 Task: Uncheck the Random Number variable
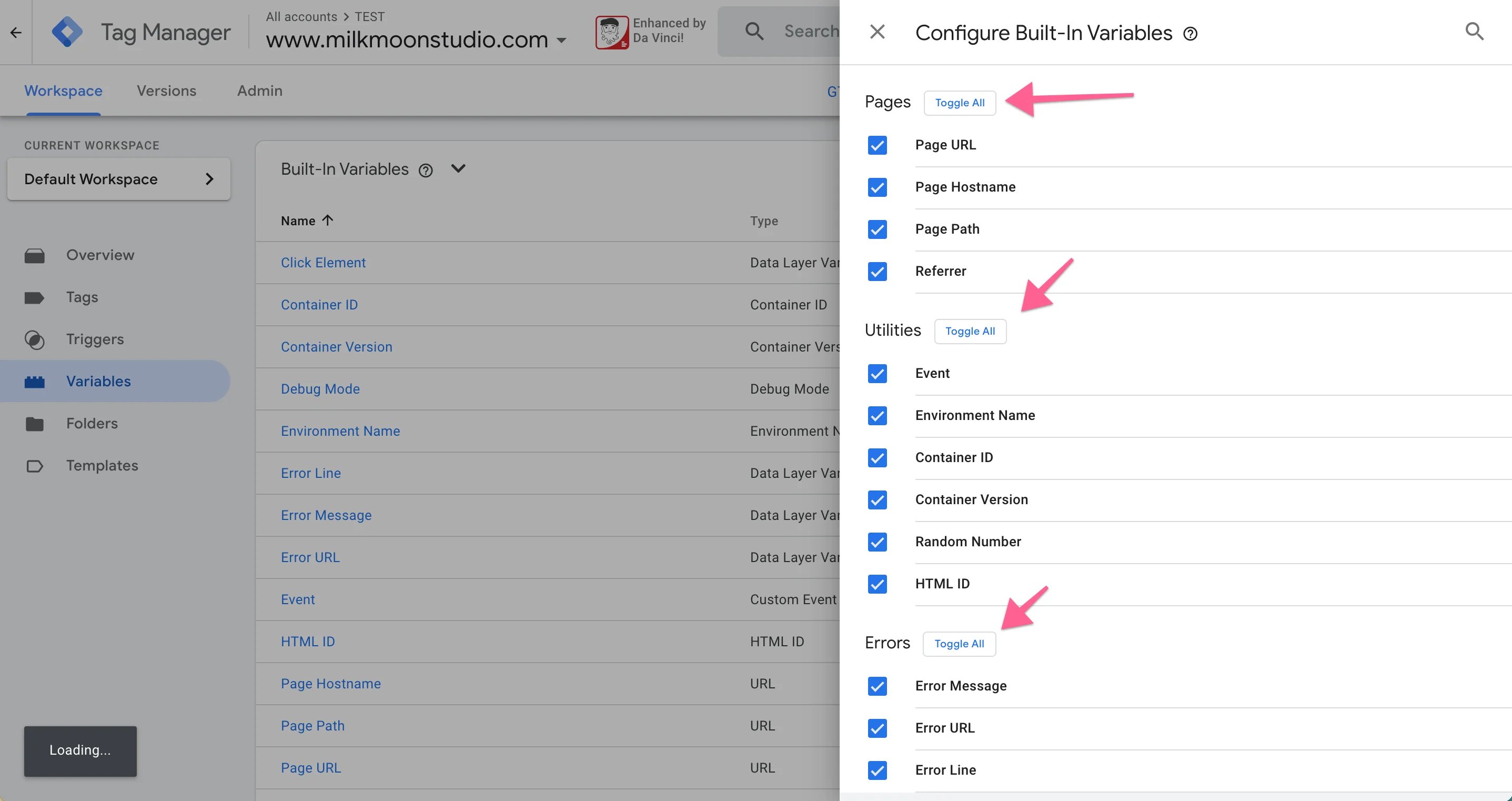[877, 542]
